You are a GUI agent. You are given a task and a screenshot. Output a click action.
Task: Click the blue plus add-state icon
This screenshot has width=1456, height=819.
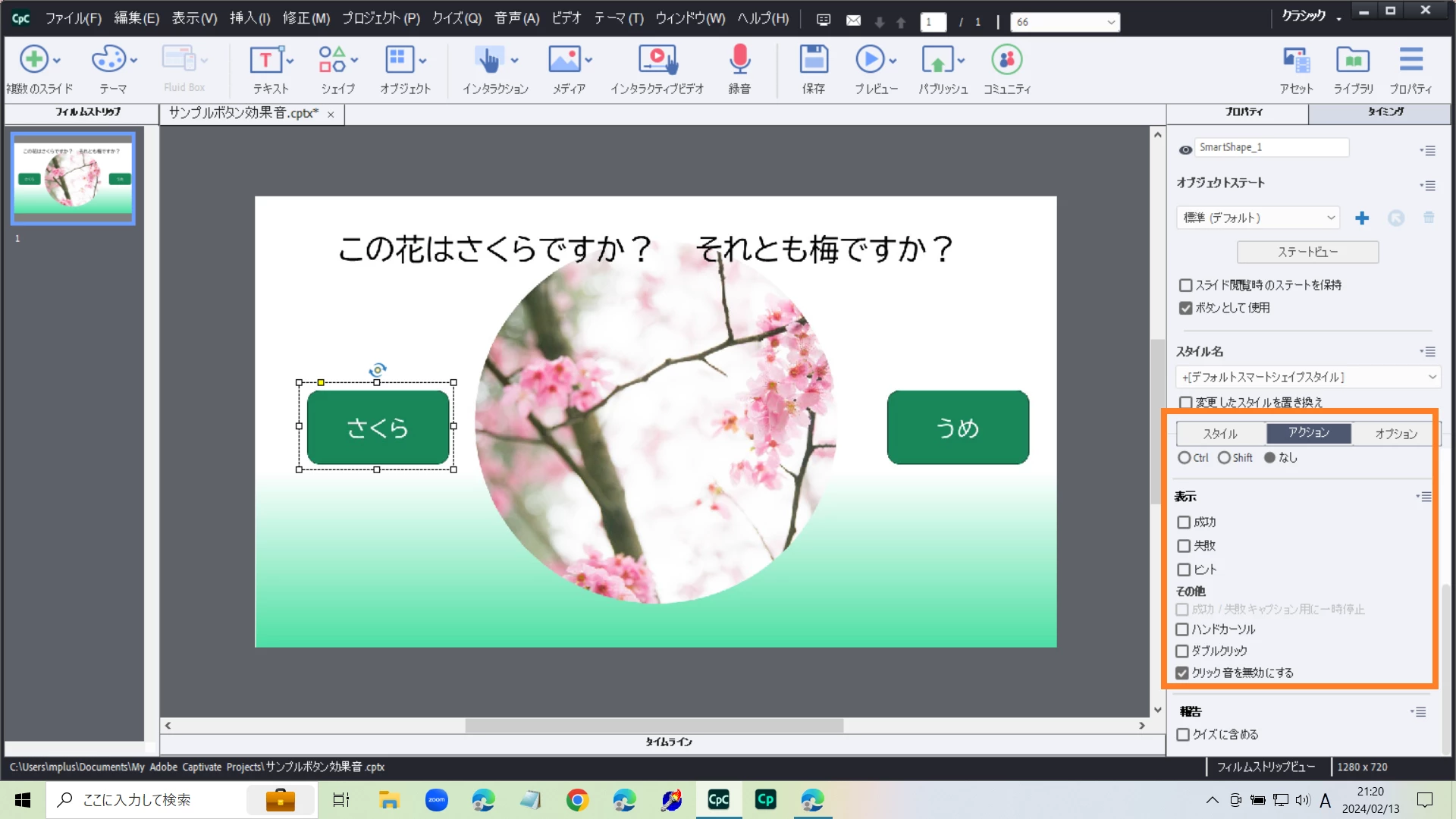click(1362, 218)
